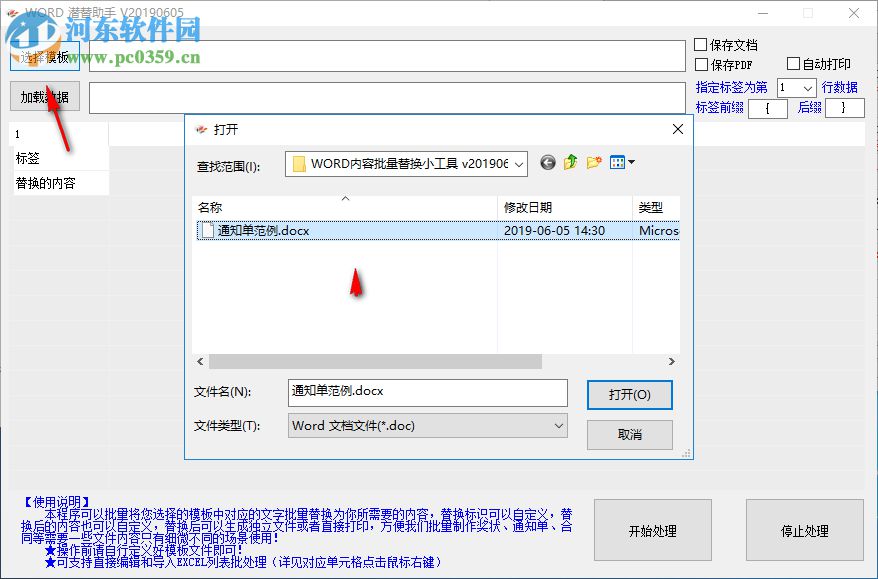Click the folder icon inside the 查找范围 box
878x579 pixels.
300,162
